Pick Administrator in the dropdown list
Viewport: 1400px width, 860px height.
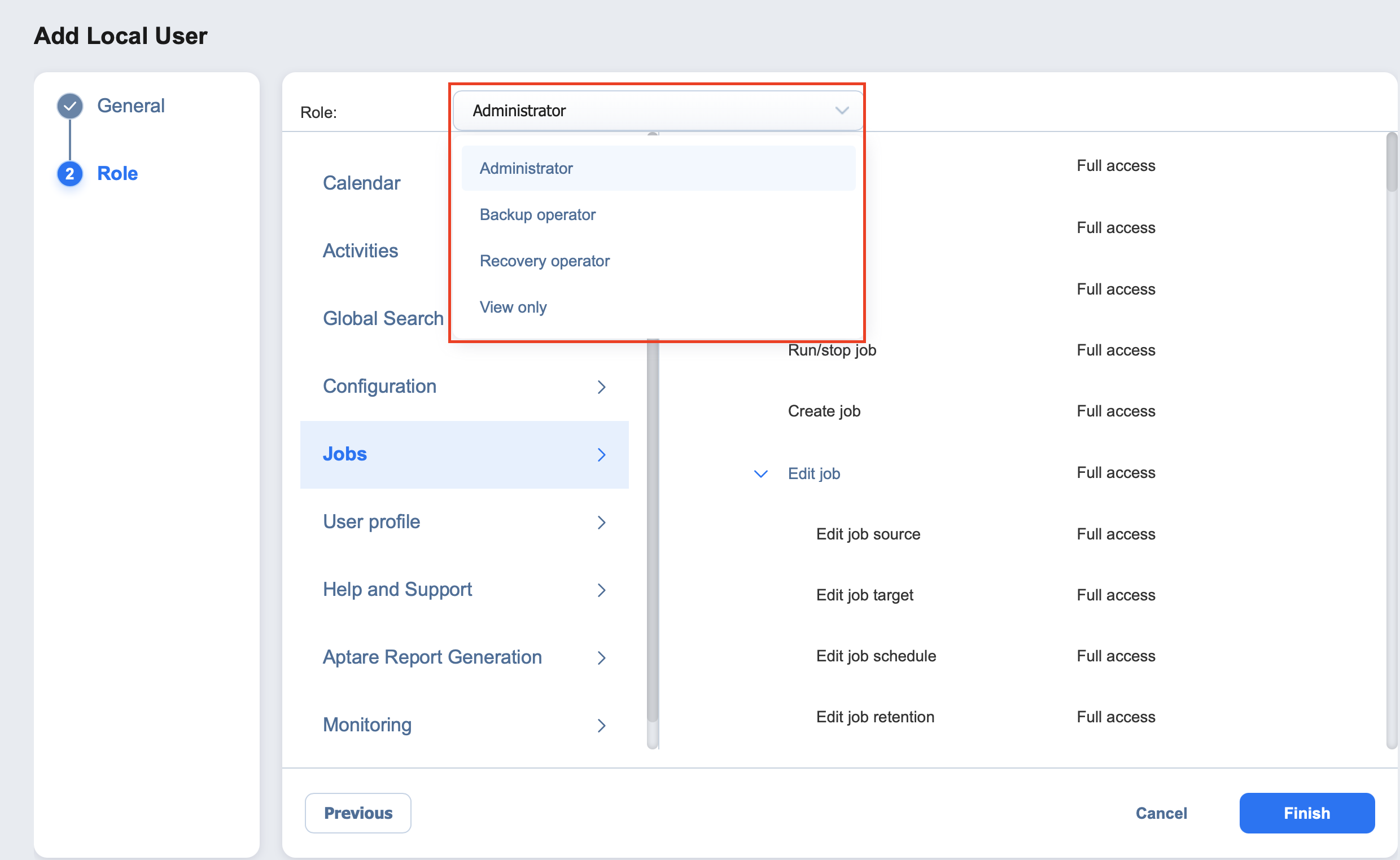pos(526,168)
